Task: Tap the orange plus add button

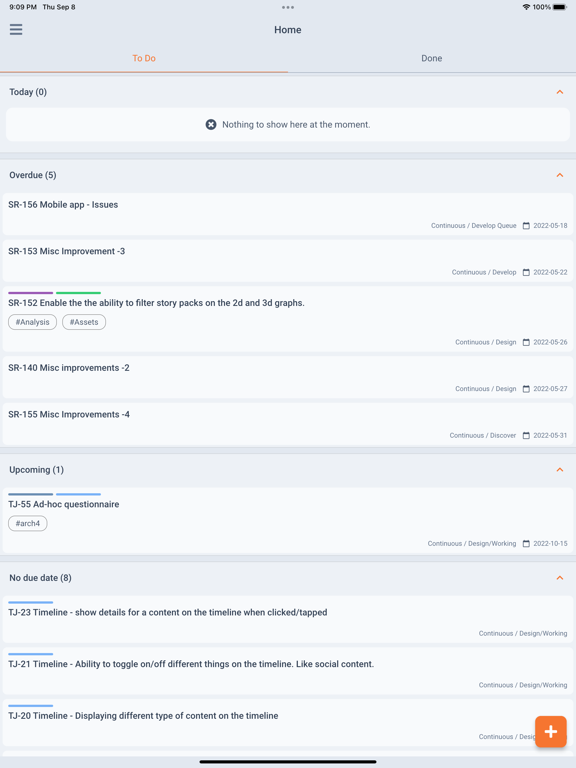Action: (x=551, y=732)
